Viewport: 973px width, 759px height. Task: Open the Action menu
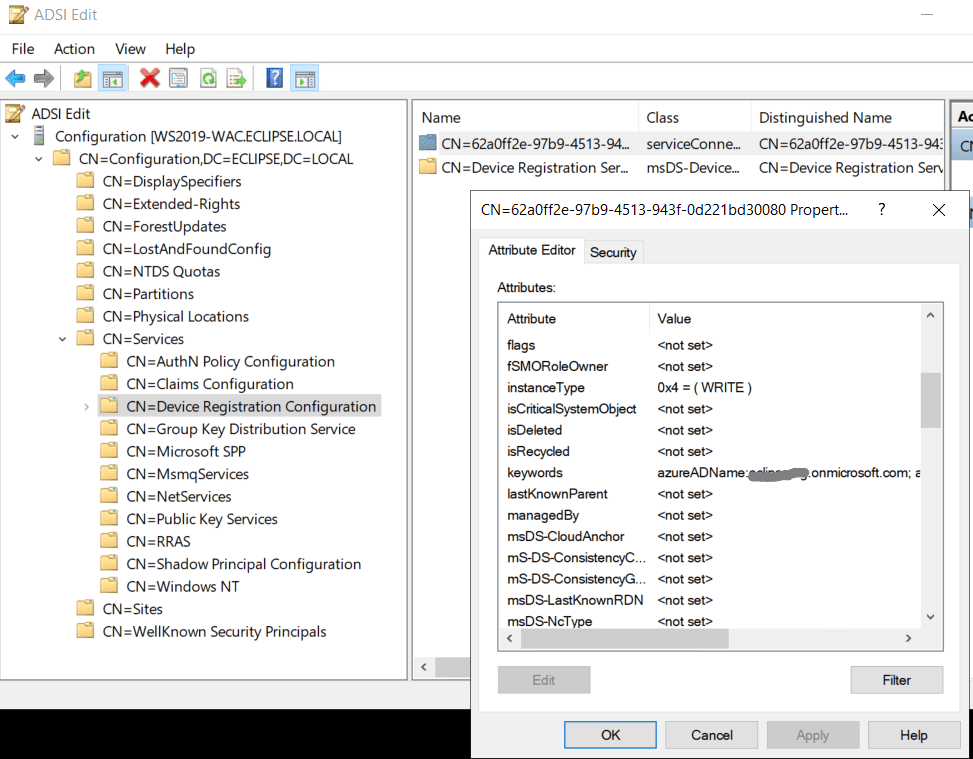(x=74, y=49)
